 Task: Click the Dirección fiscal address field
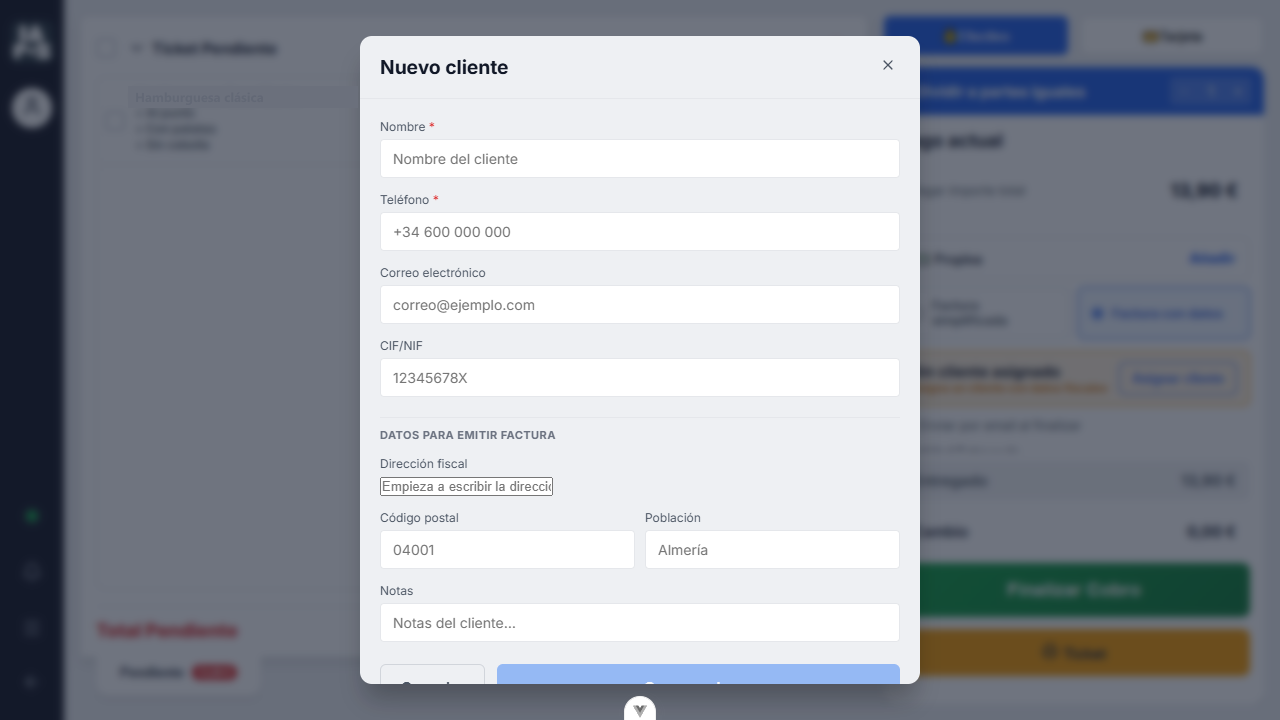466,486
